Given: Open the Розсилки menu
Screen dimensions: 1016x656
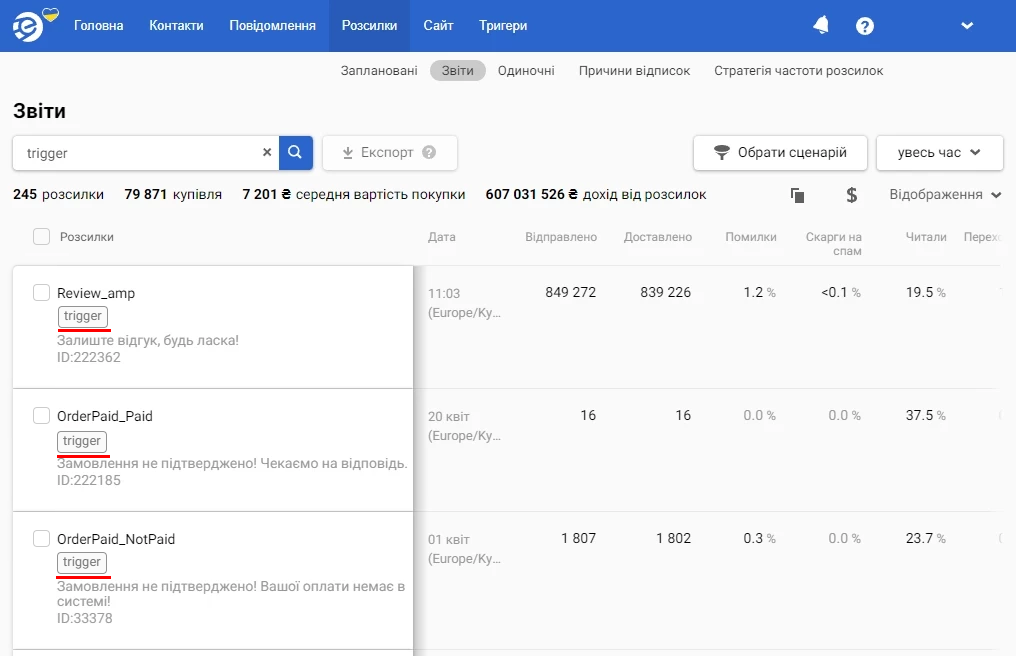Looking at the screenshot, I should tap(369, 25).
